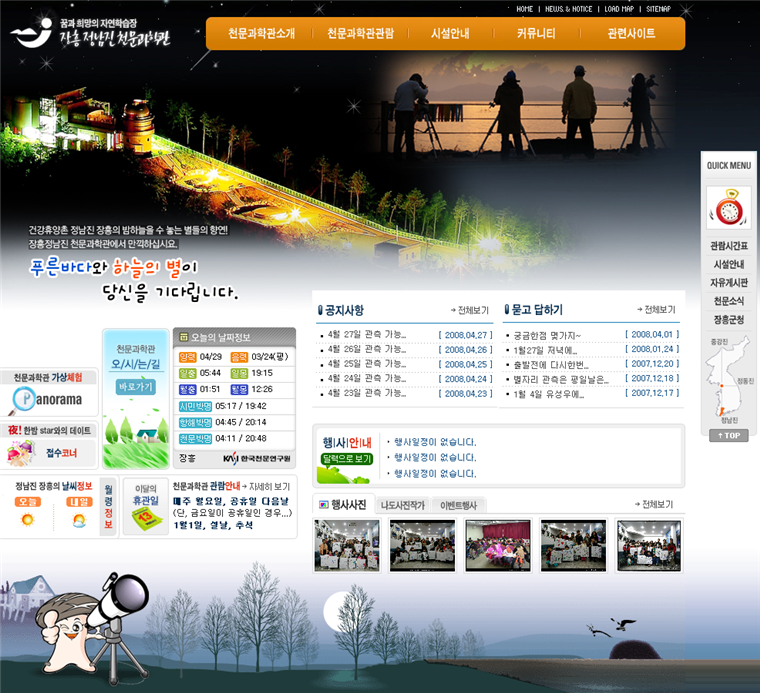Open 전체보기 link next to 공지사항
Screen dimensions: 760x693
click(469, 310)
